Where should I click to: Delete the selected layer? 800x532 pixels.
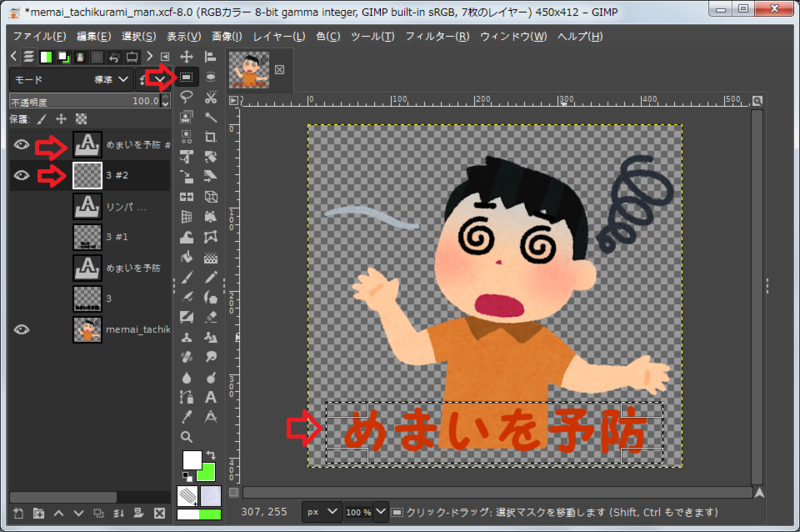(x=159, y=513)
